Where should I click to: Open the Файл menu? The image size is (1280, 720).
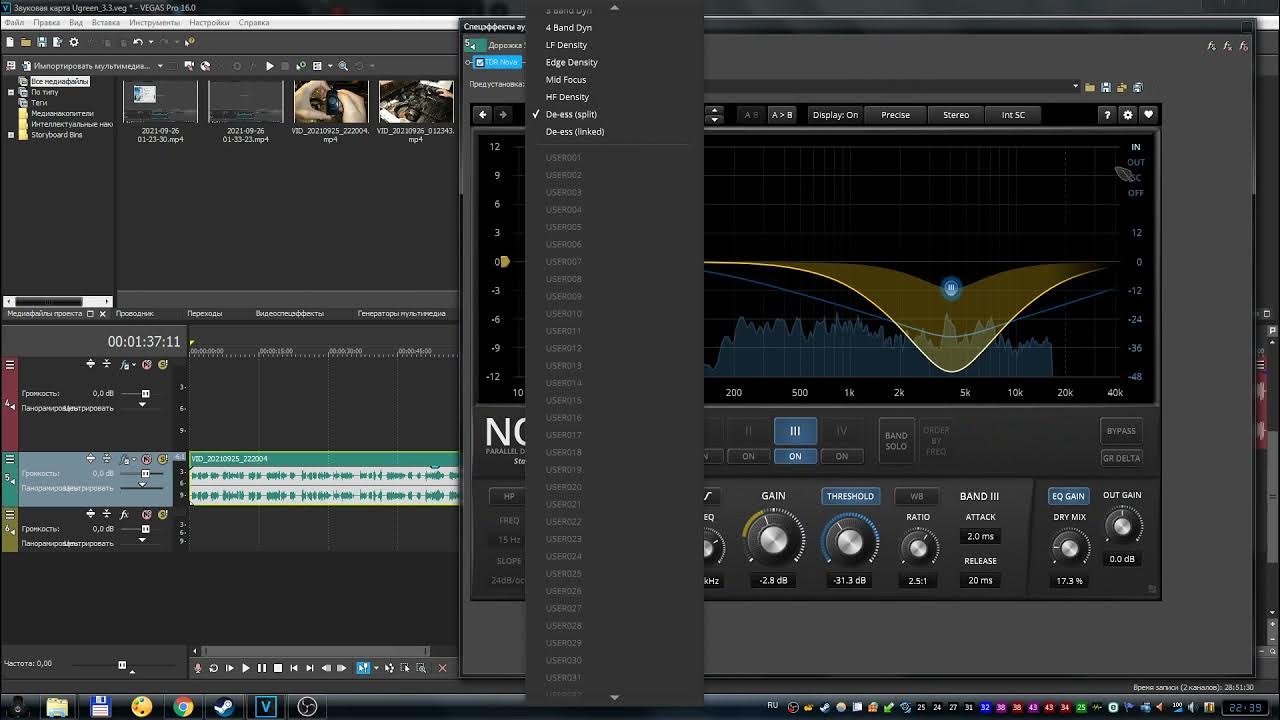click(x=14, y=22)
